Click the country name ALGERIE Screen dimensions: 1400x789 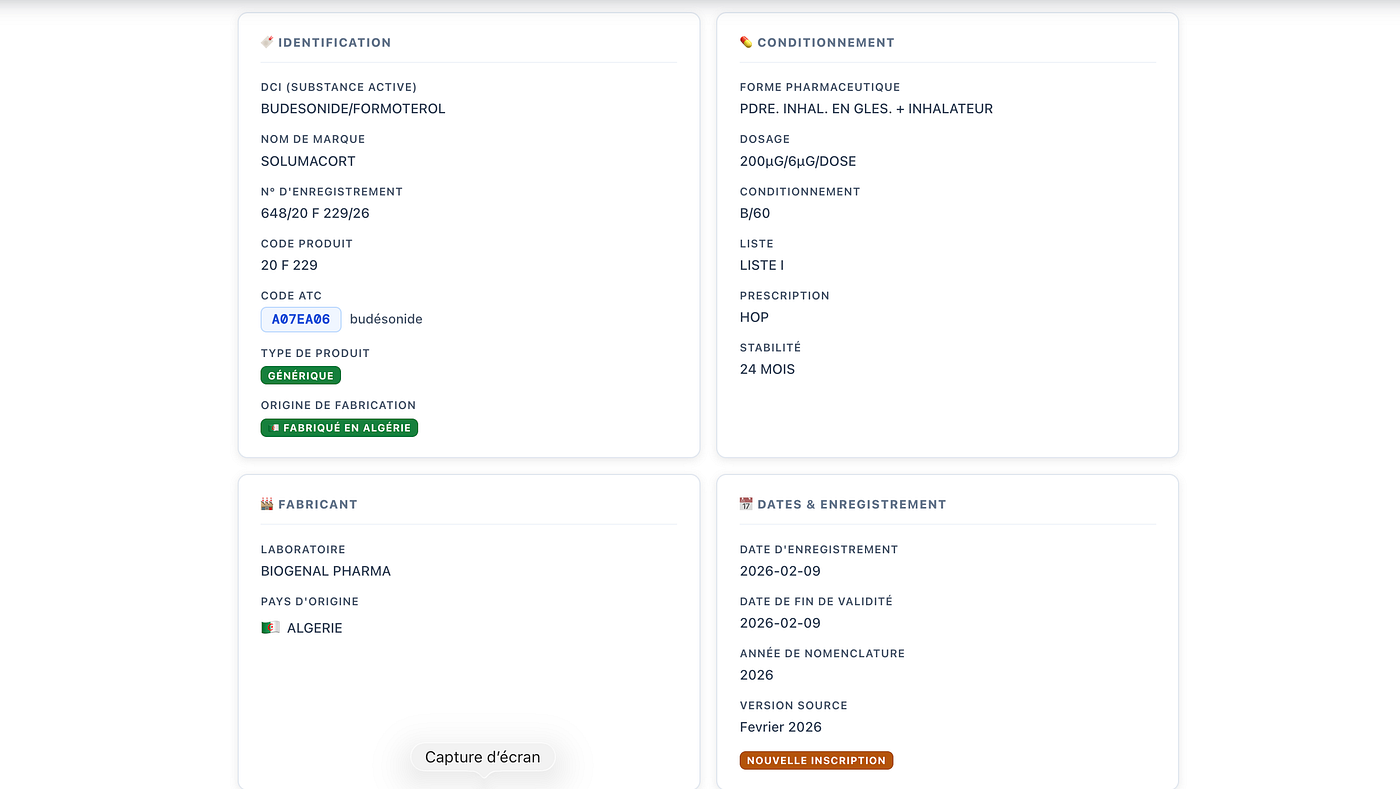(x=315, y=628)
